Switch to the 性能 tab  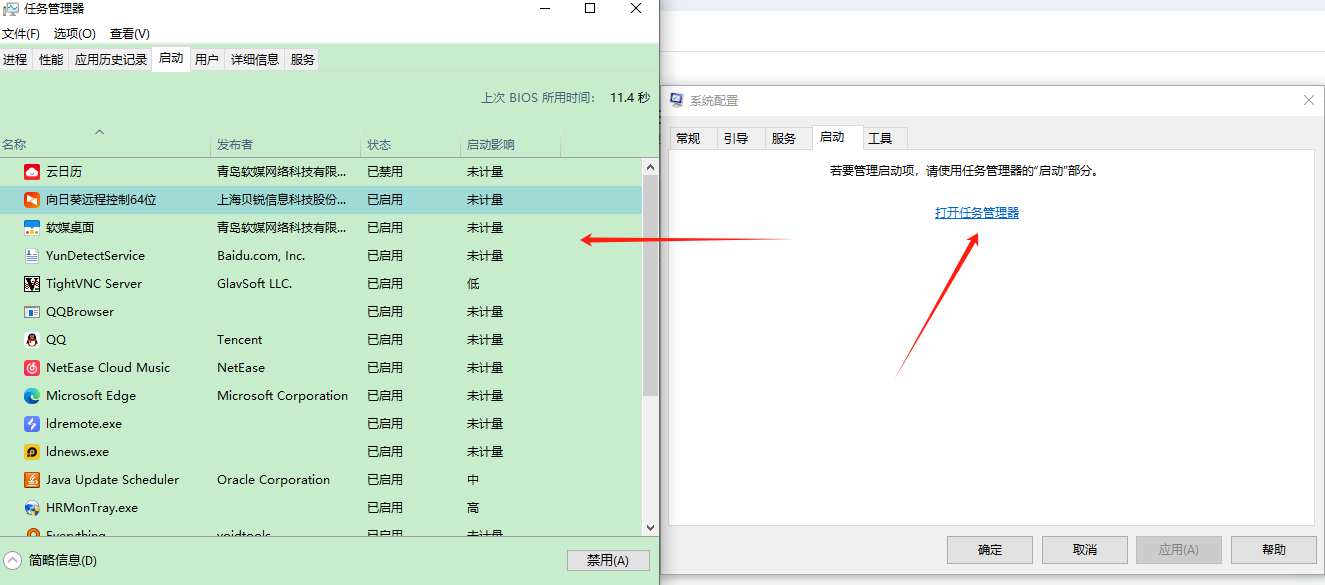coord(51,60)
